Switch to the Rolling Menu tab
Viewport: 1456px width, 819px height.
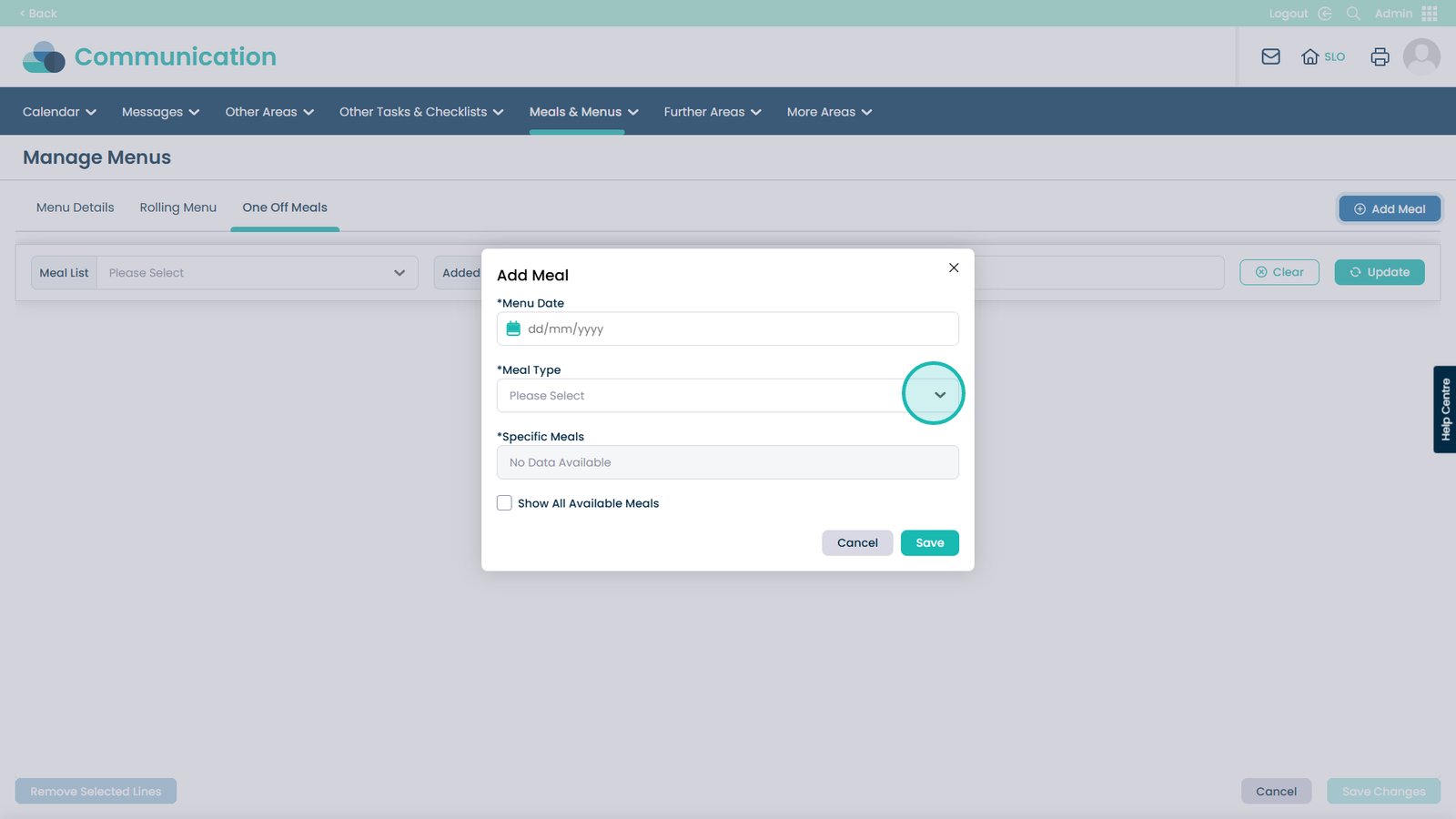tap(178, 207)
